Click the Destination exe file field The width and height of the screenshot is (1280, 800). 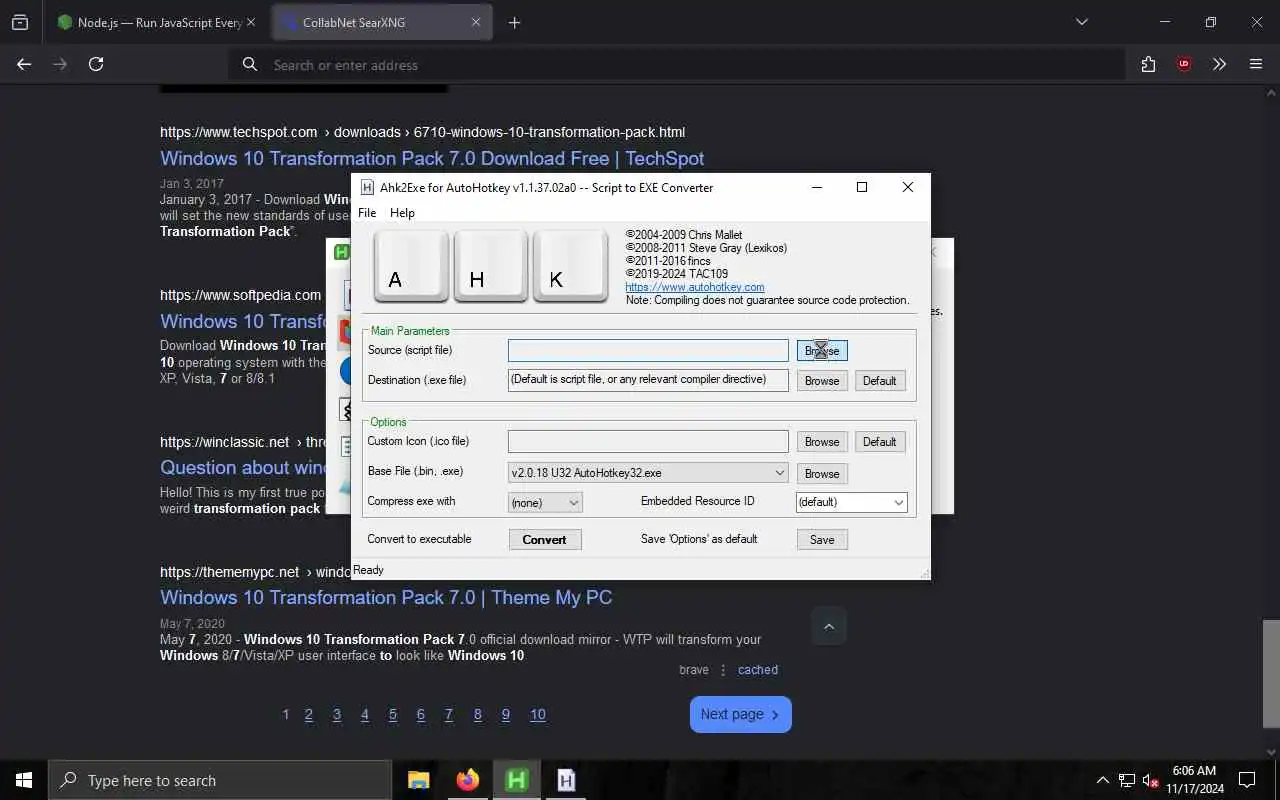coord(648,380)
